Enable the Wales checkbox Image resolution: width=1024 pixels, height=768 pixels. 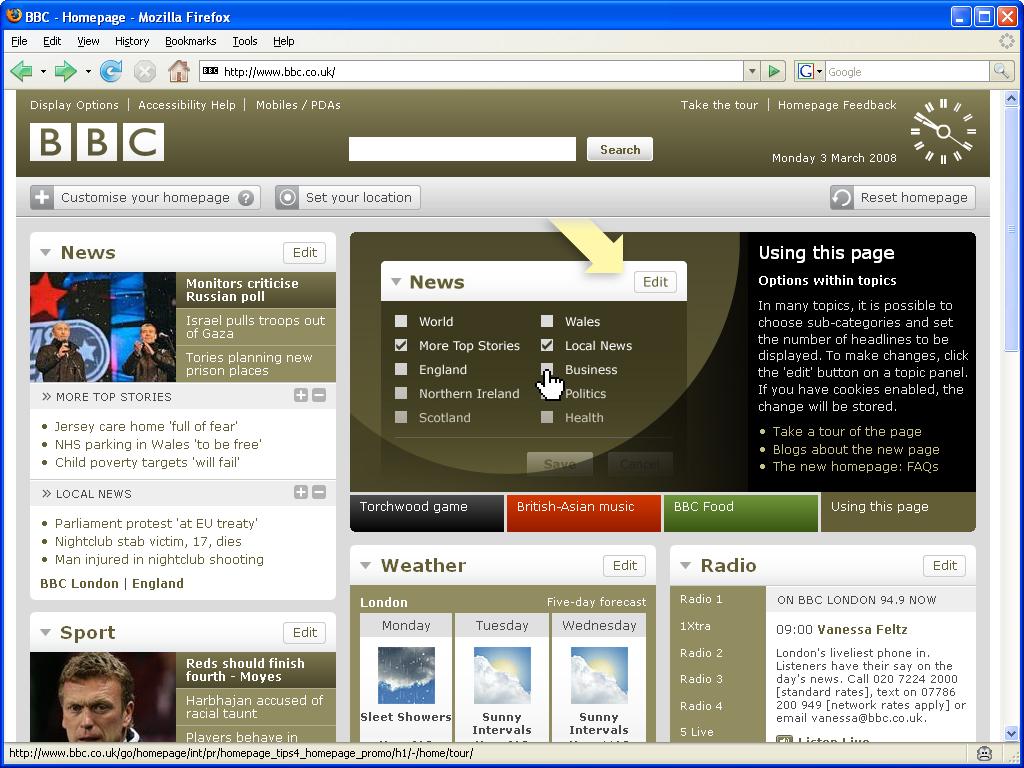pyautogui.click(x=547, y=321)
